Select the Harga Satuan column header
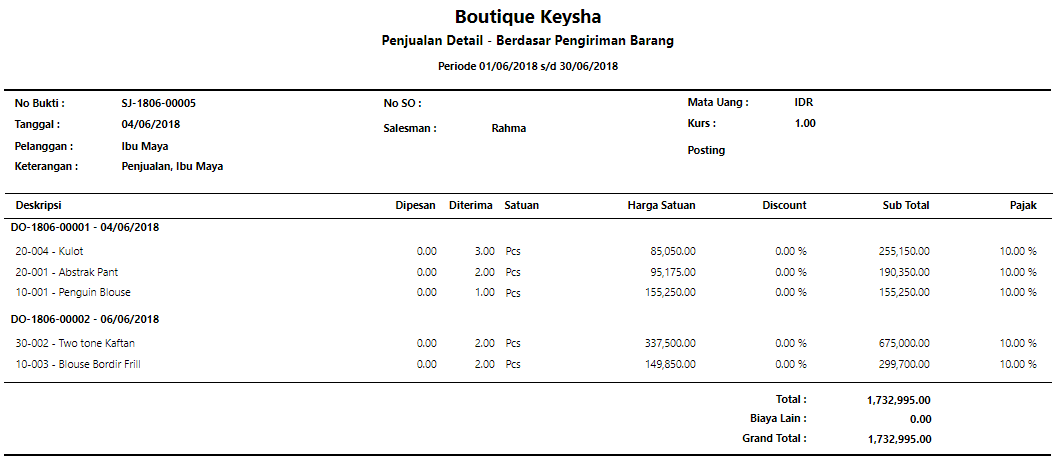This screenshot has width=1054, height=459. (661, 205)
